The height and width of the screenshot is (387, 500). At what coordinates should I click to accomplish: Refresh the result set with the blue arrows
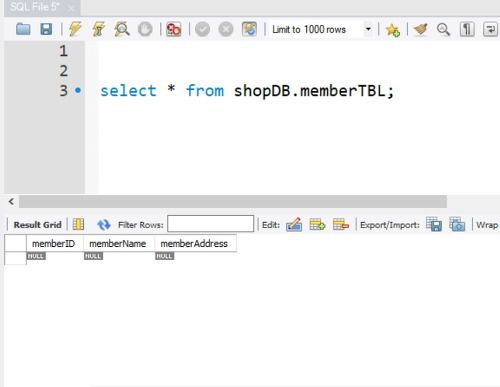[104, 225]
